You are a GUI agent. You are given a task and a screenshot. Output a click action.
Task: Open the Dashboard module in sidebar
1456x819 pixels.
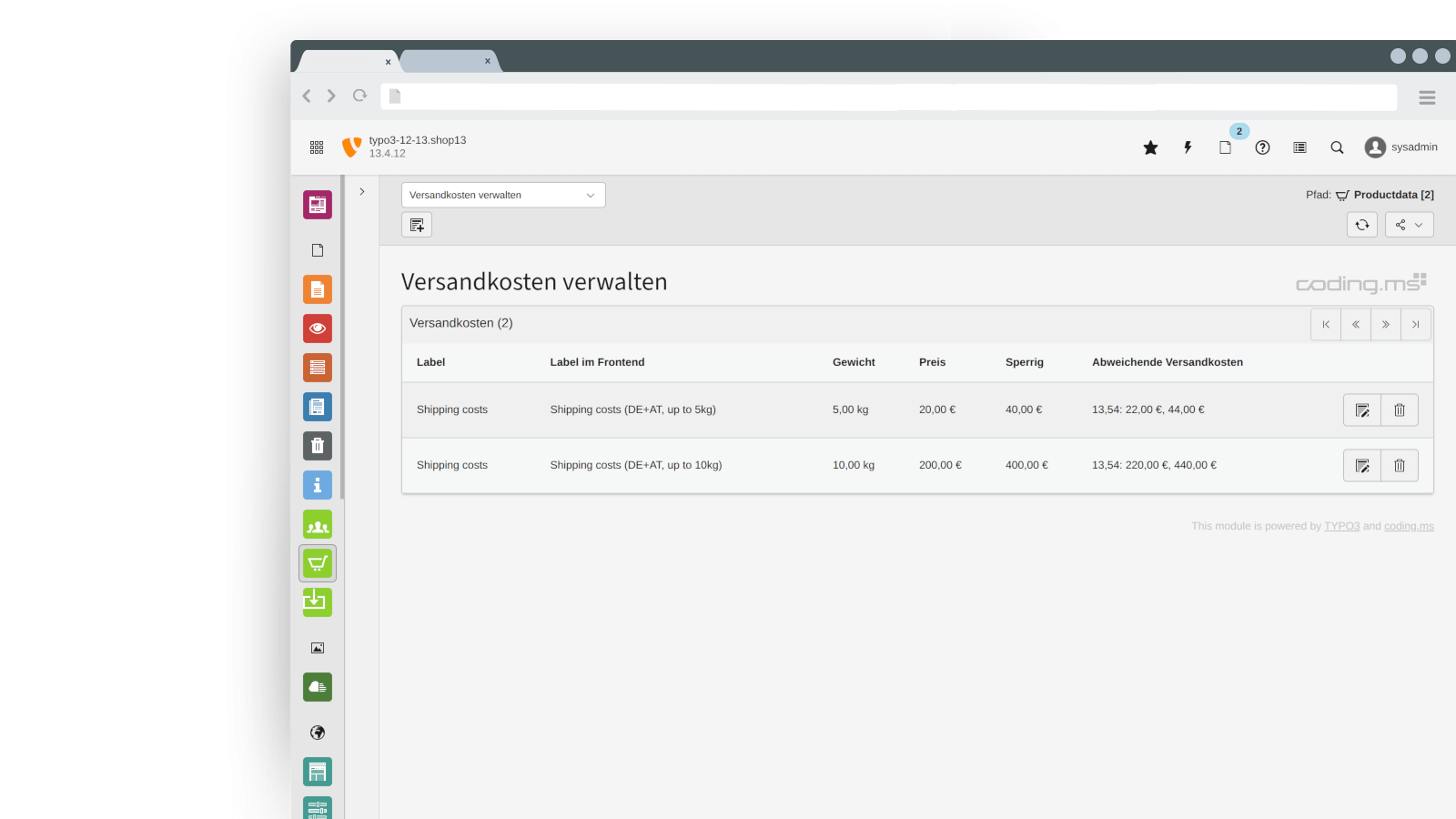[318, 205]
